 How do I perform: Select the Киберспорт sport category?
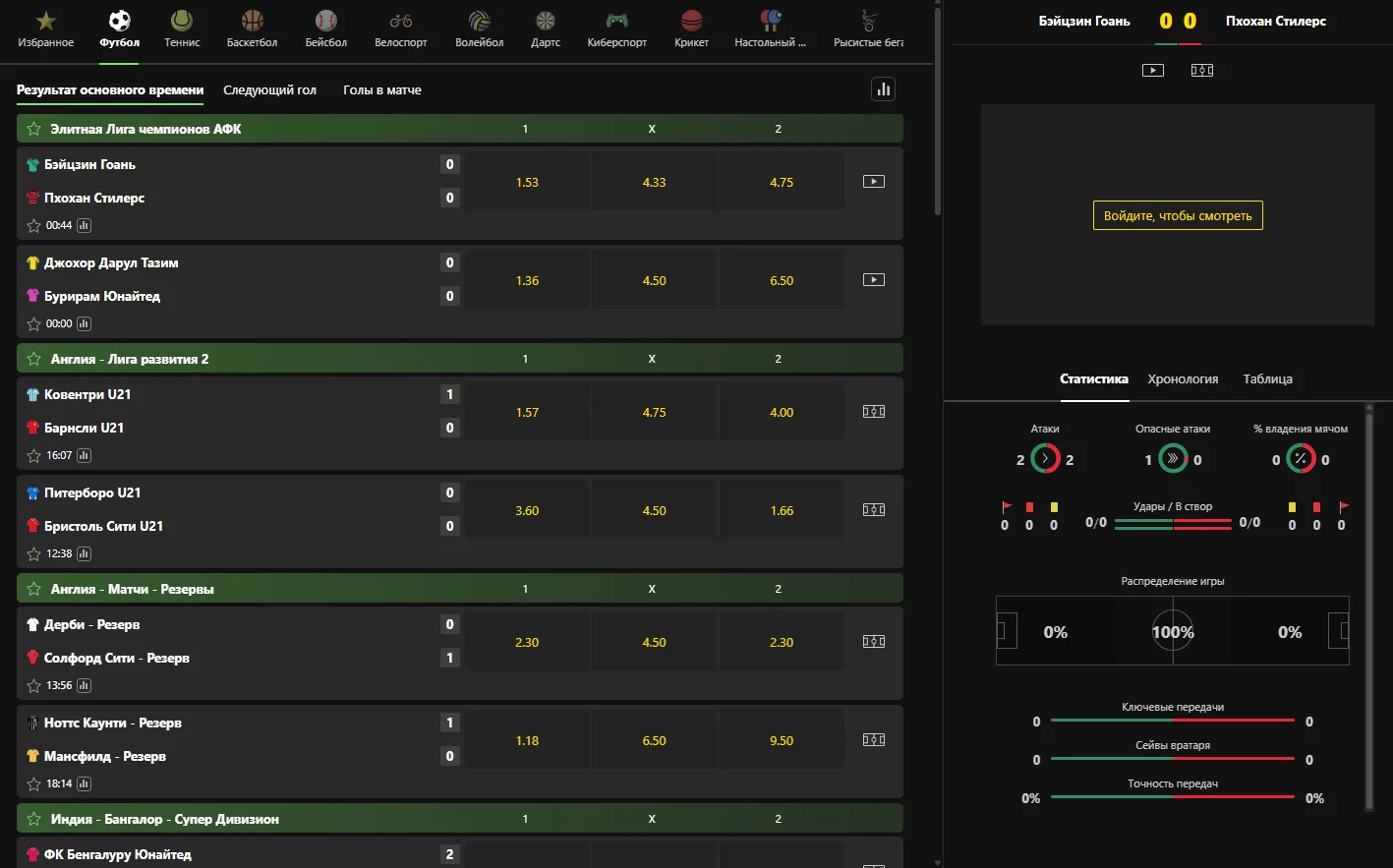[617, 29]
